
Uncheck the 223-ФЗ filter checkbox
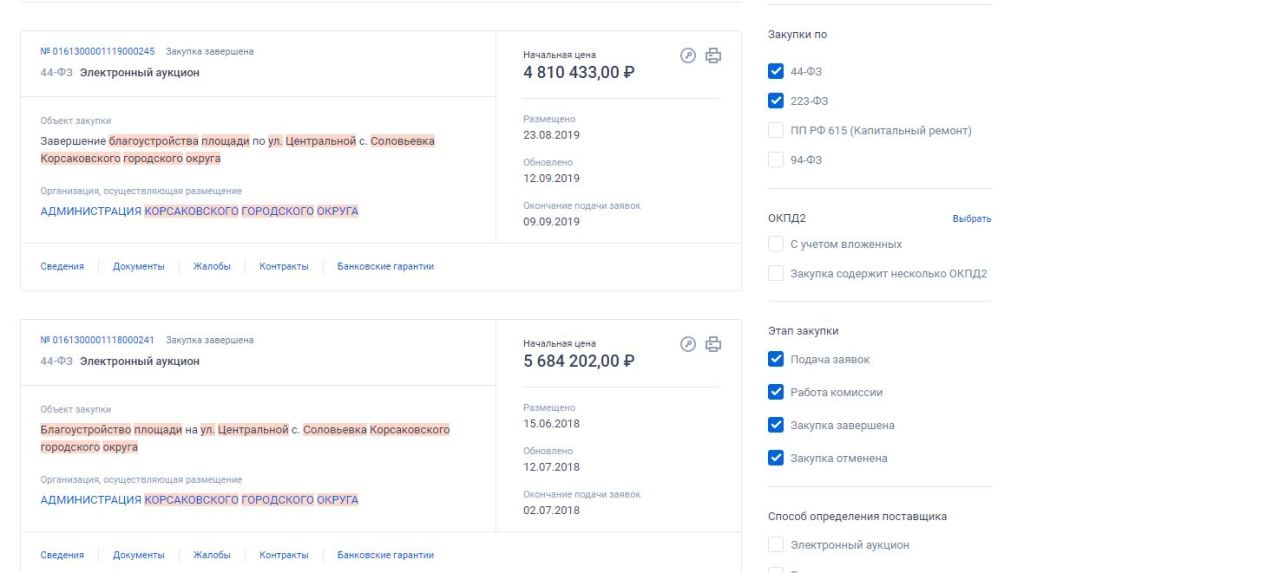click(776, 101)
